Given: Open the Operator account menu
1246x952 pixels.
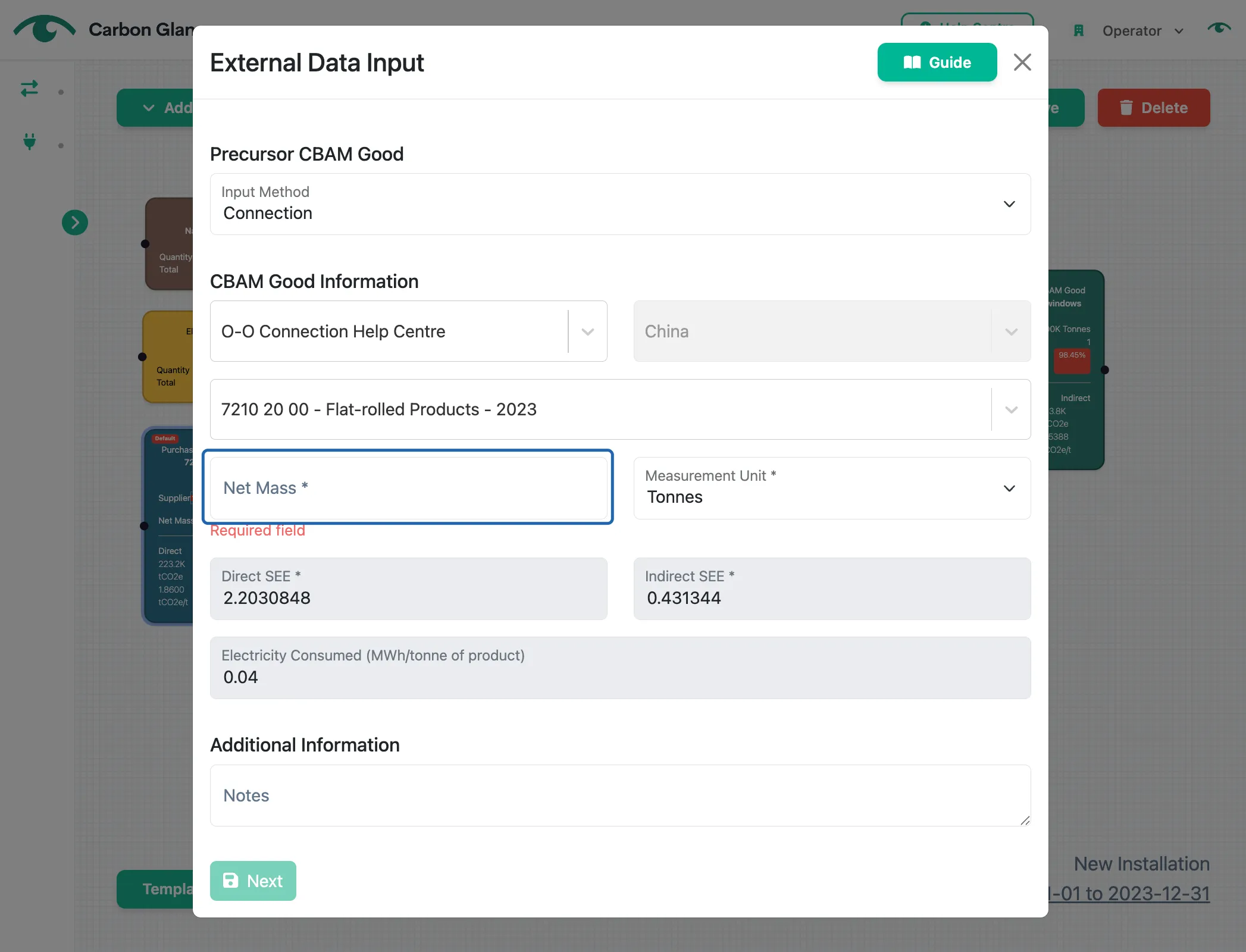Looking at the screenshot, I should [1142, 31].
